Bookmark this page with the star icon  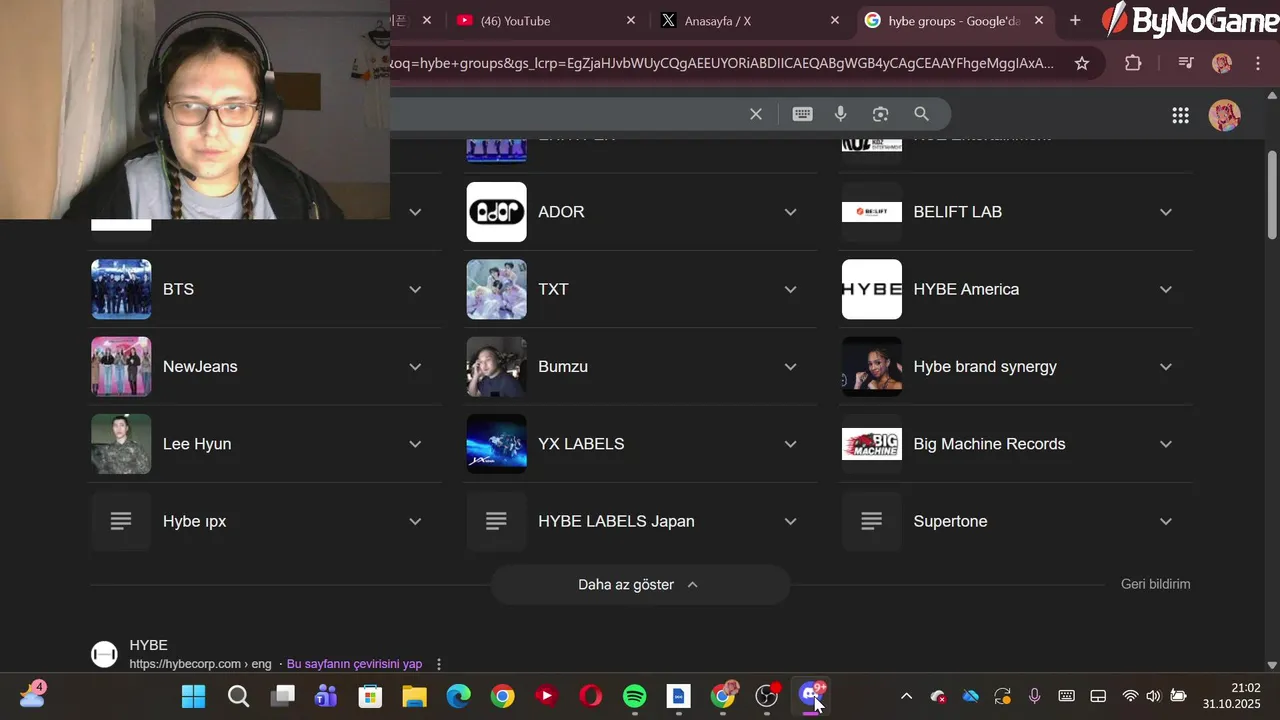(x=1081, y=63)
